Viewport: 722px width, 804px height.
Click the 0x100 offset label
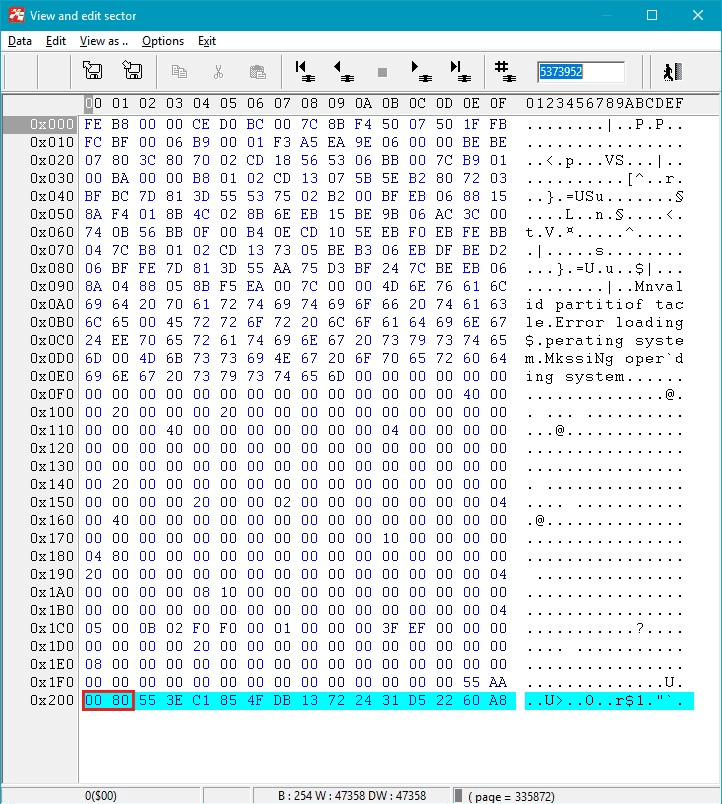point(52,413)
